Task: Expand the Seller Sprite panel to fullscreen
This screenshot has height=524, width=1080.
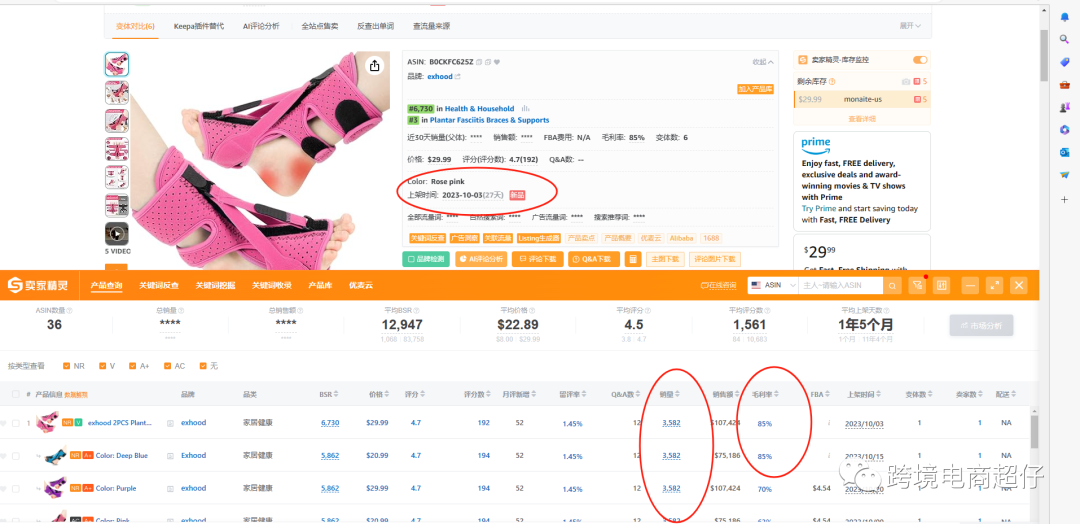Action: [x=994, y=286]
